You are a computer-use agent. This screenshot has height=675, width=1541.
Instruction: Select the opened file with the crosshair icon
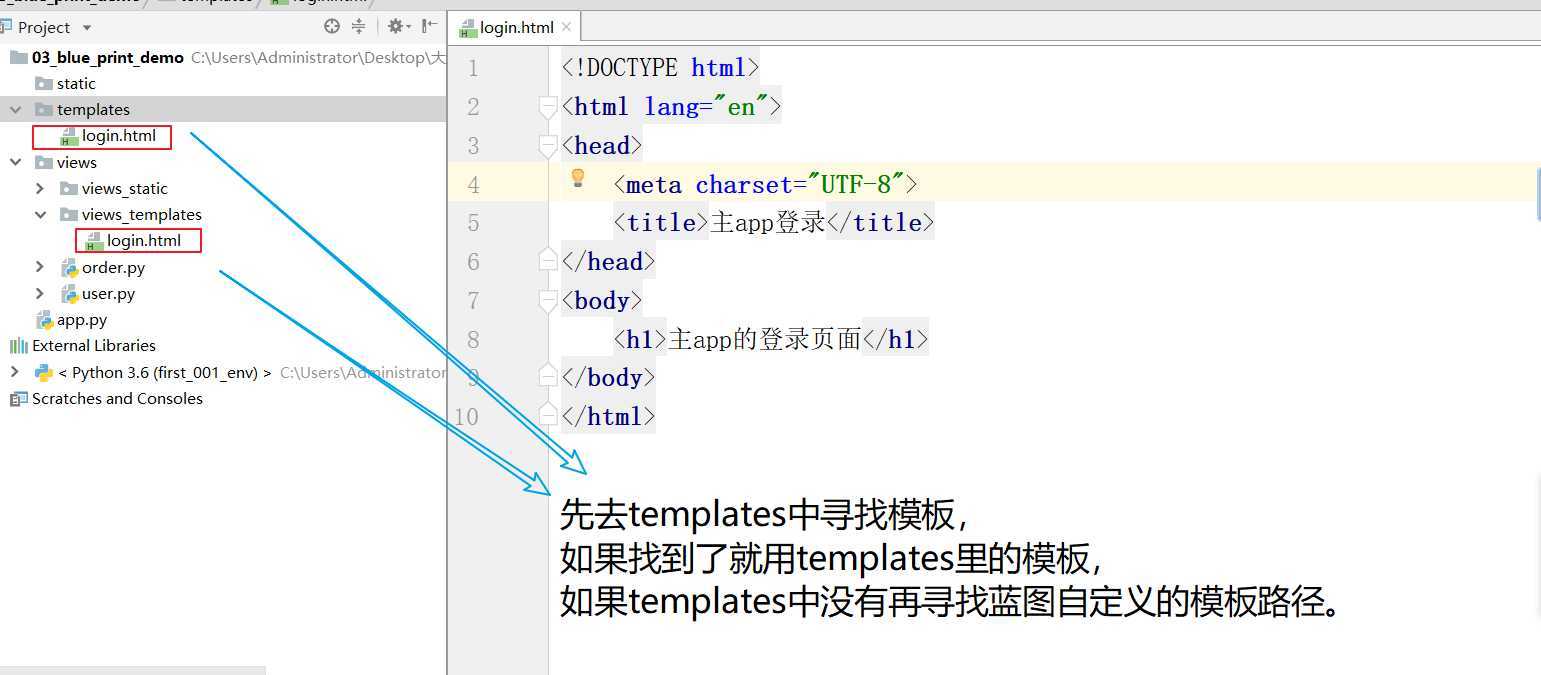(x=330, y=27)
